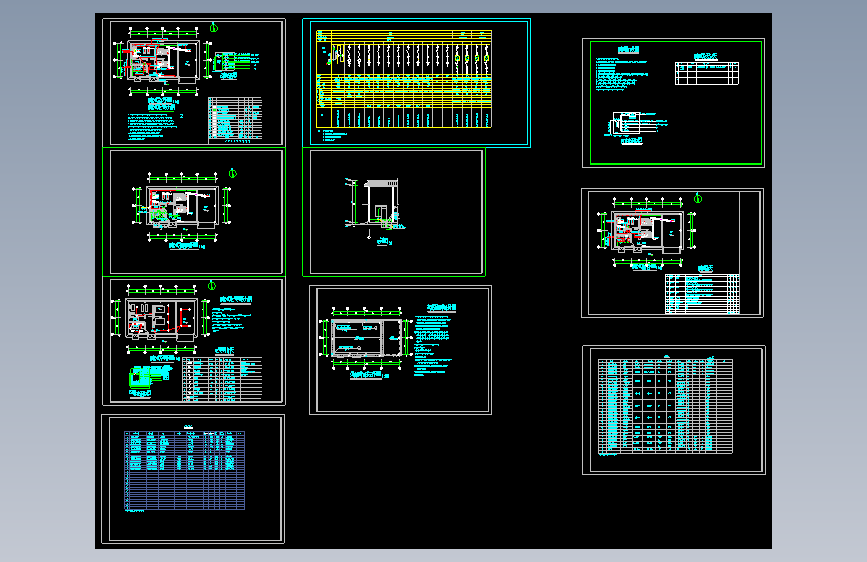The height and width of the screenshot is (562, 867).
Task: Select the building section elevation drawing sheet
Action: pyautogui.click(x=394, y=212)
